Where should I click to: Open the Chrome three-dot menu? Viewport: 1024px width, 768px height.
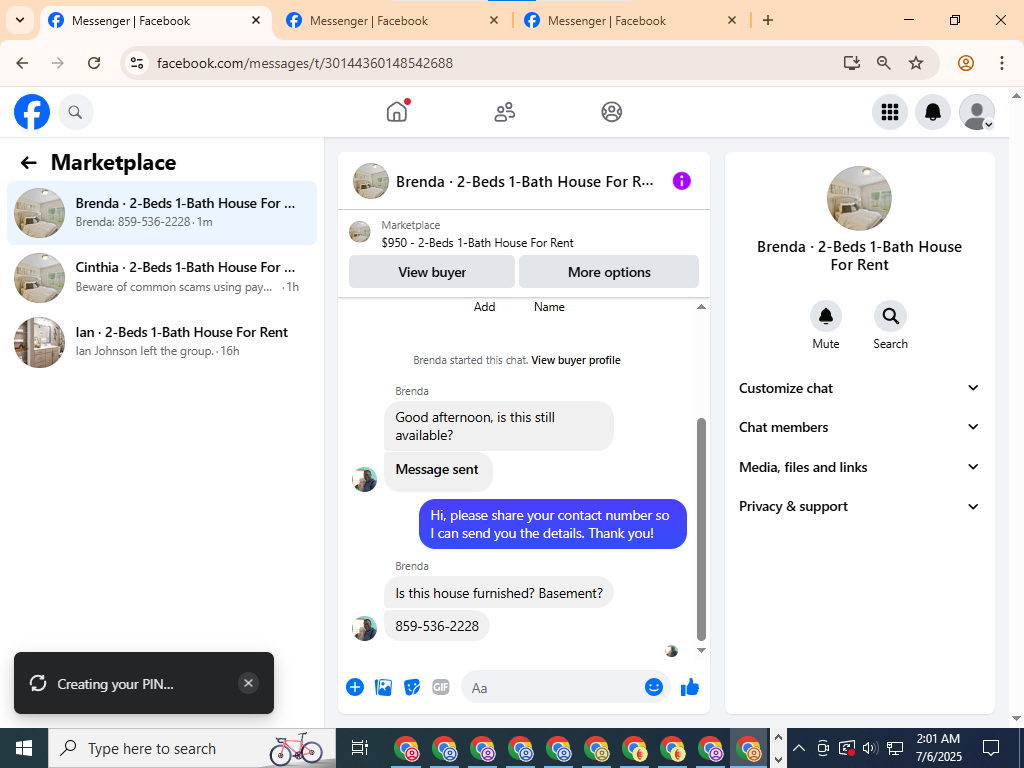(1002, 63)
